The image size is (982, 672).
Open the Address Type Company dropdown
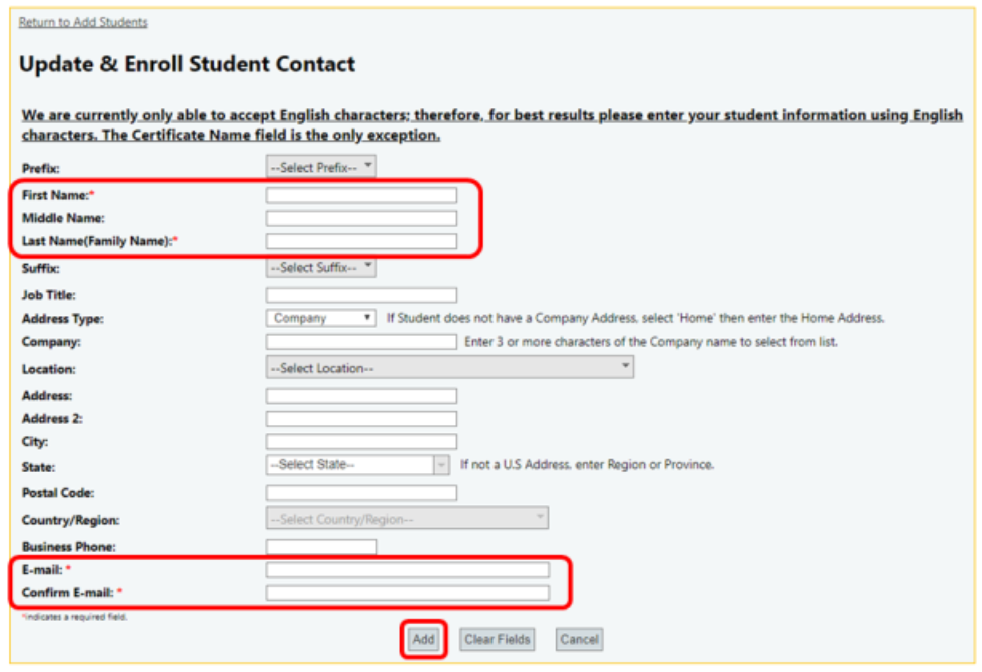pos(321,318)
